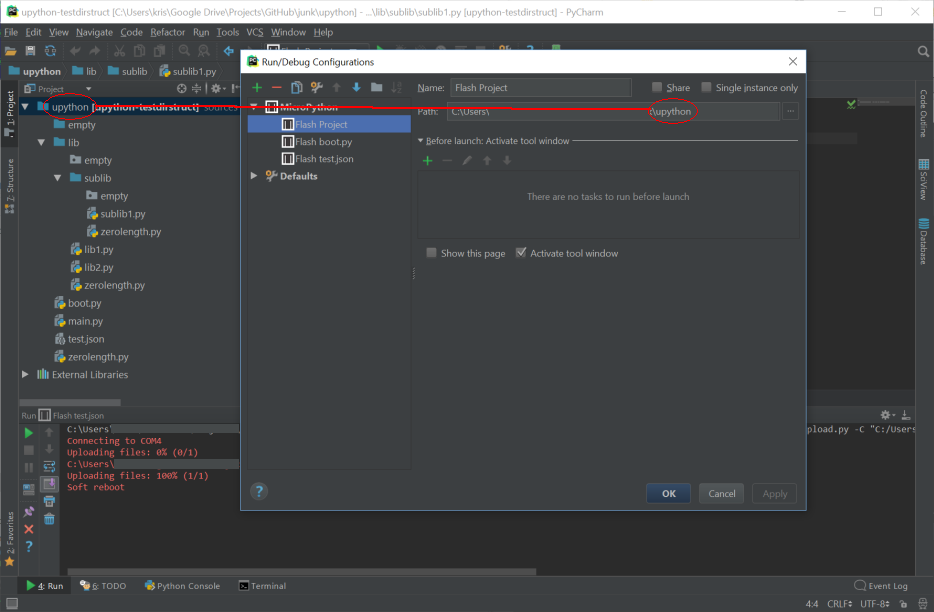Screen dimensions: 934x612
Task: Open the Database side panel
Action: tap(923, 241)
